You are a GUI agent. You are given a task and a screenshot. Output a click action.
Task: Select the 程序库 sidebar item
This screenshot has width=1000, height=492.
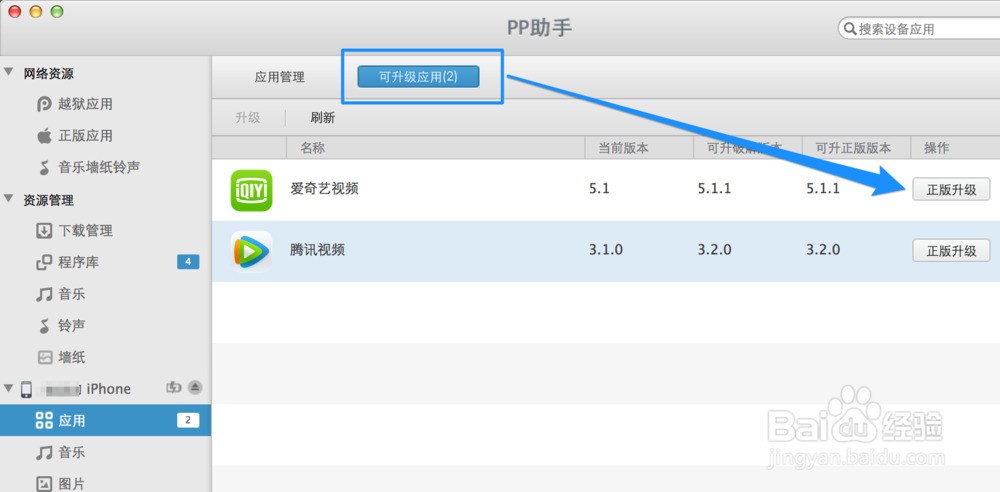pos(105,262)
